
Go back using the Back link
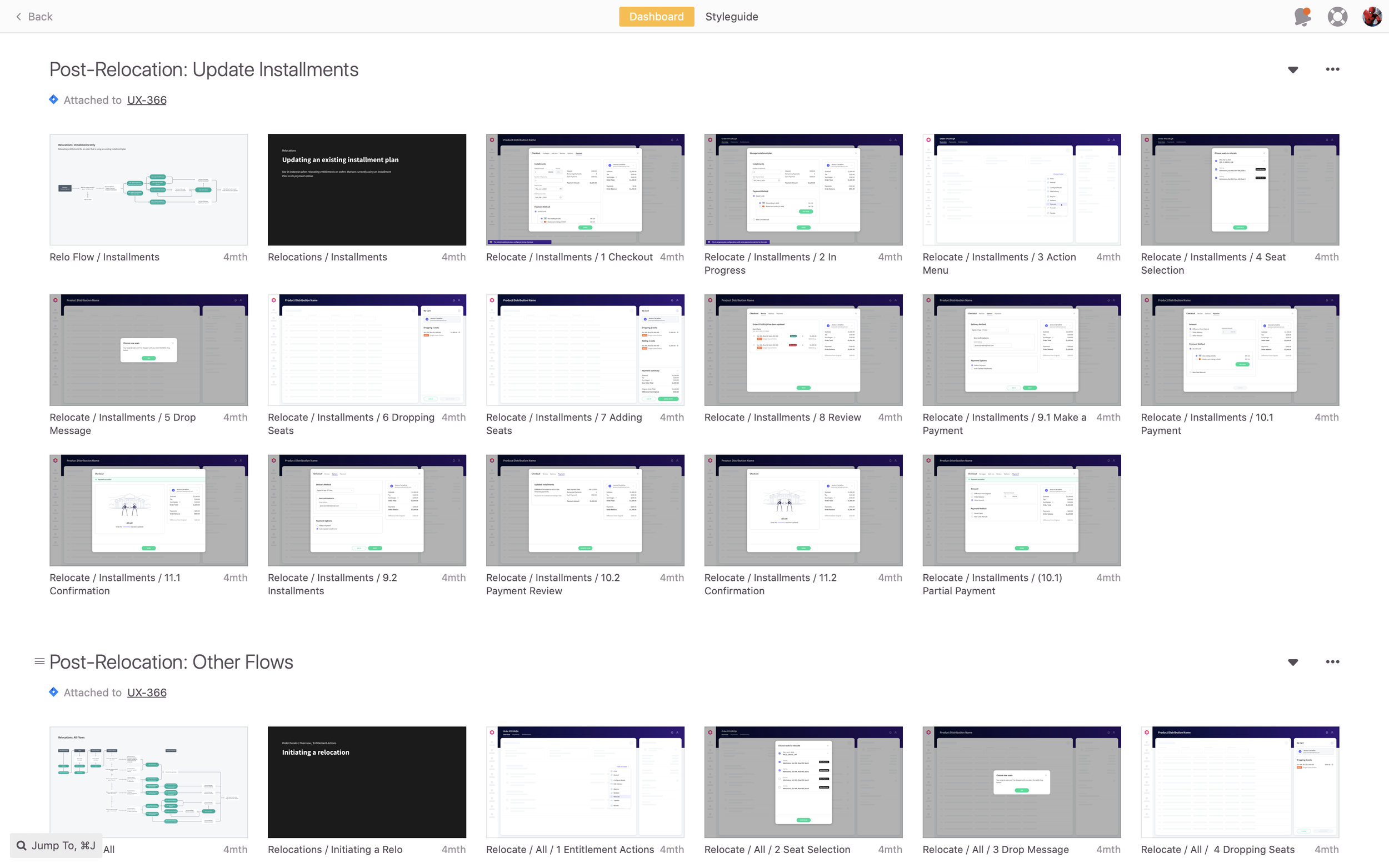pos(34,17)
